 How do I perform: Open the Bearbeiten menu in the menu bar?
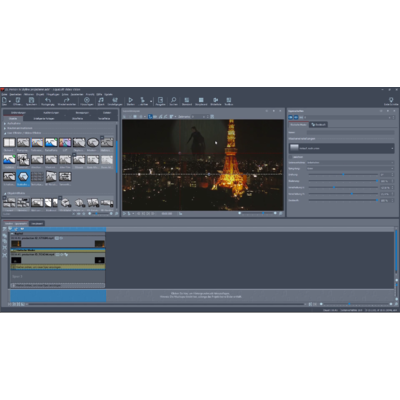(16, 94)
